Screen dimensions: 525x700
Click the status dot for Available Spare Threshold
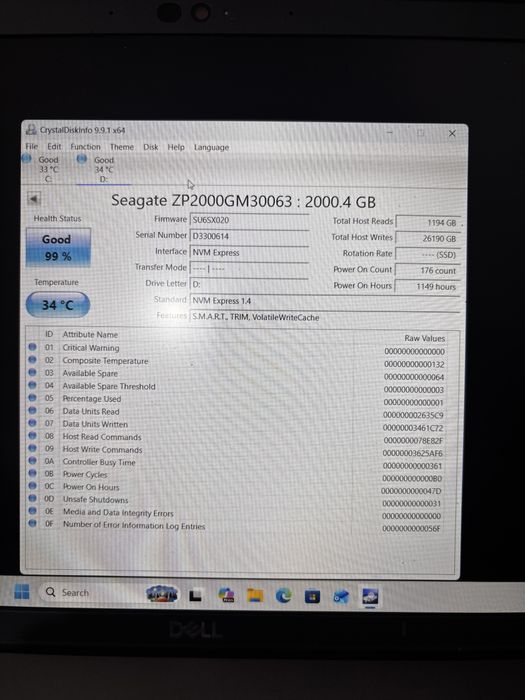click(33, 385)
